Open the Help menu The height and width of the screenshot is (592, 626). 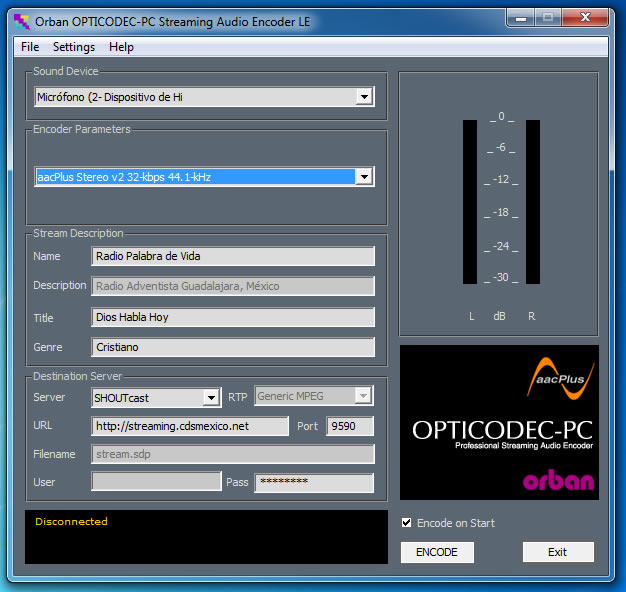click(x=121, y=47)
